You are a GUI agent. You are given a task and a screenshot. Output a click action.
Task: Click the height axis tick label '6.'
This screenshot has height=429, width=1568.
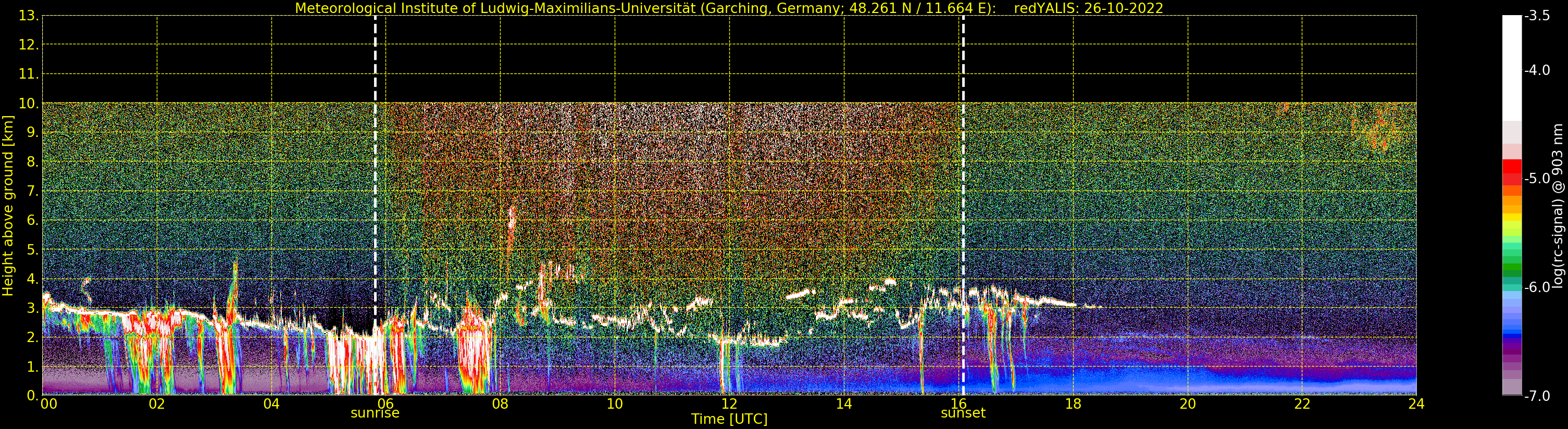pos(33,220)
